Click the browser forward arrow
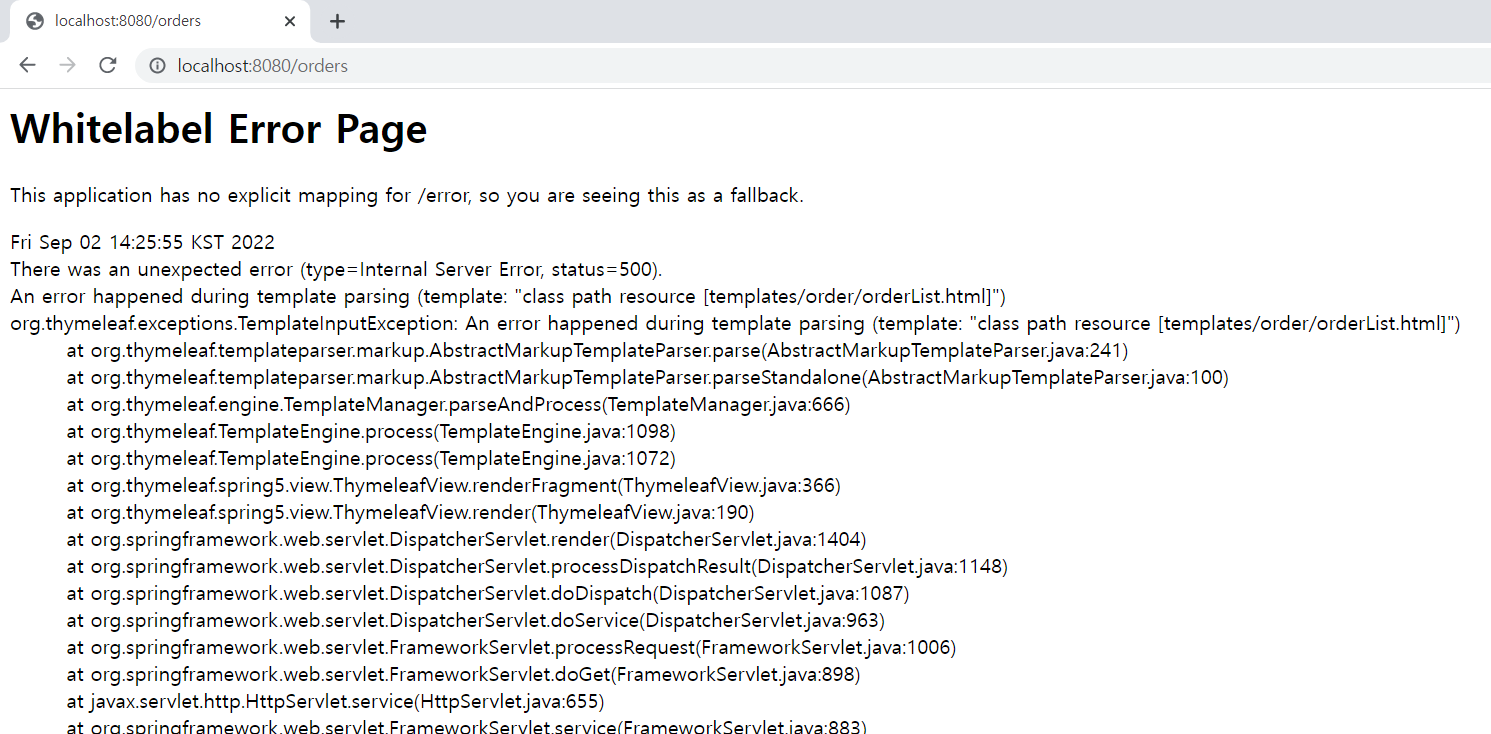Viewport: 1491px width, 734px height. pos(67,65)
